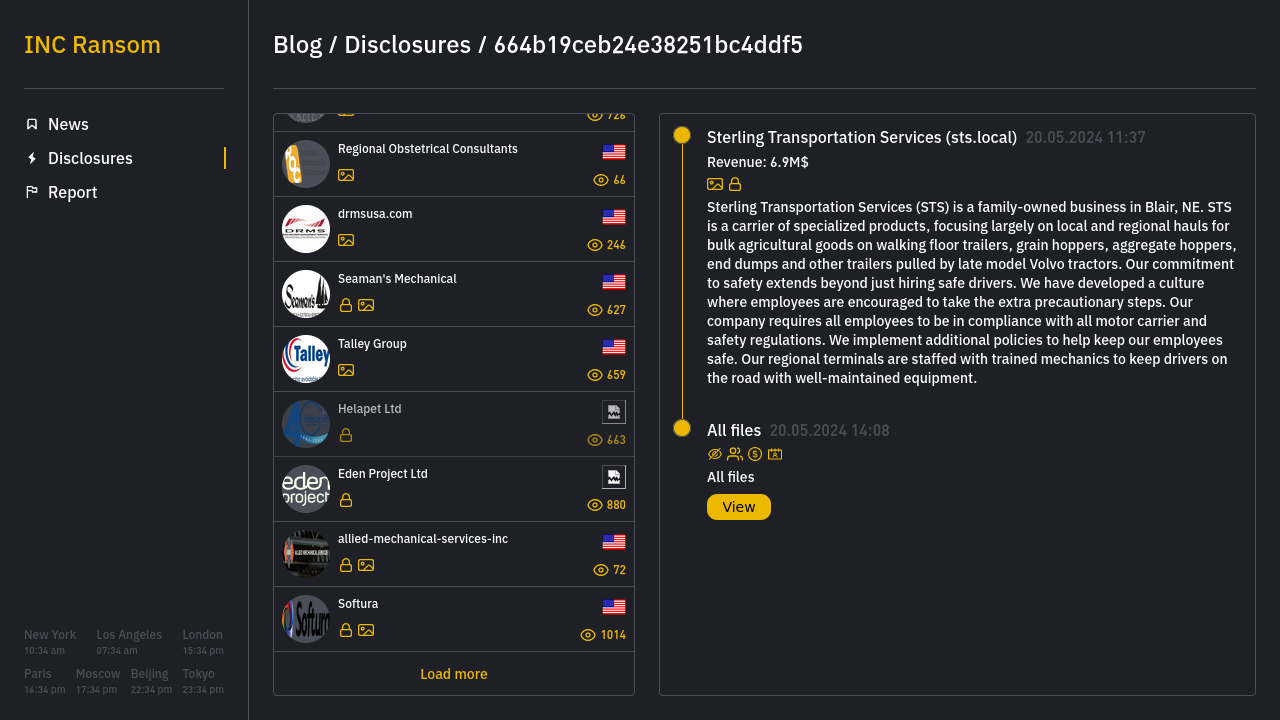Select the Report menu item

tap(72, 192)
